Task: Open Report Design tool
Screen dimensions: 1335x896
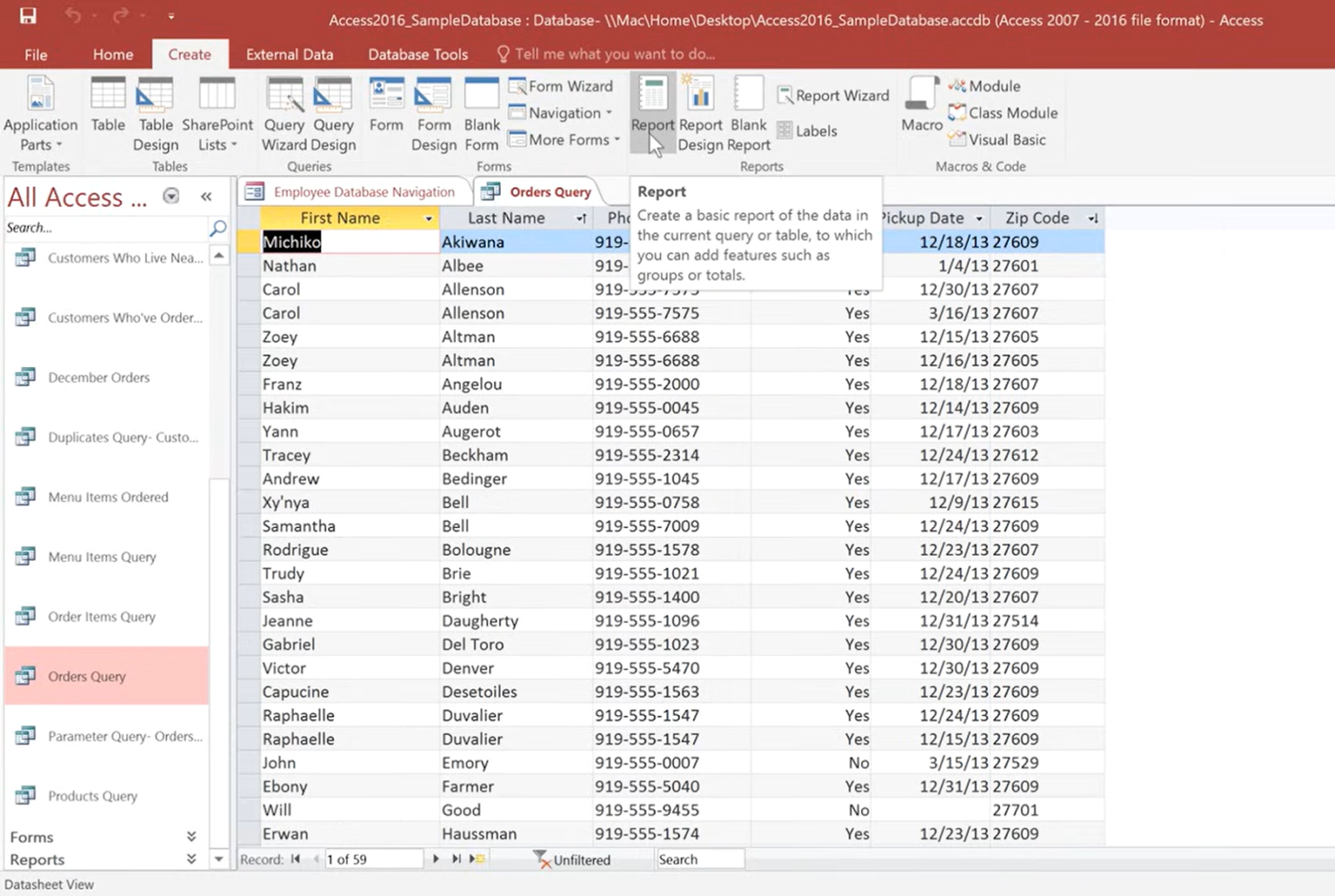Action: click(701, 113)
